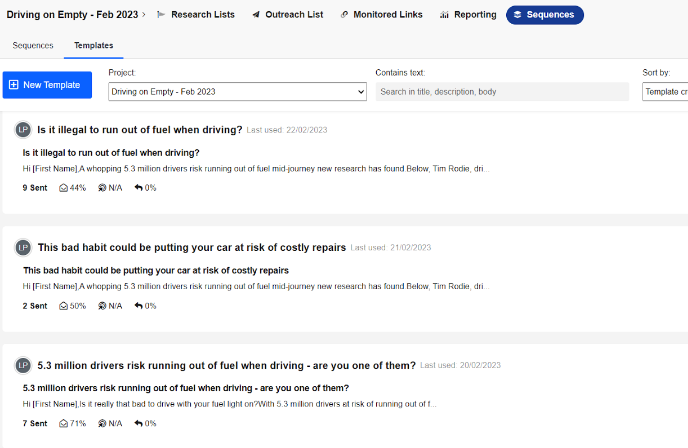Open 'Driving on Empty - Feb 2023' project breadcrumb
The height and width of the screenshot is (448, 688).
tap(72, 14)
